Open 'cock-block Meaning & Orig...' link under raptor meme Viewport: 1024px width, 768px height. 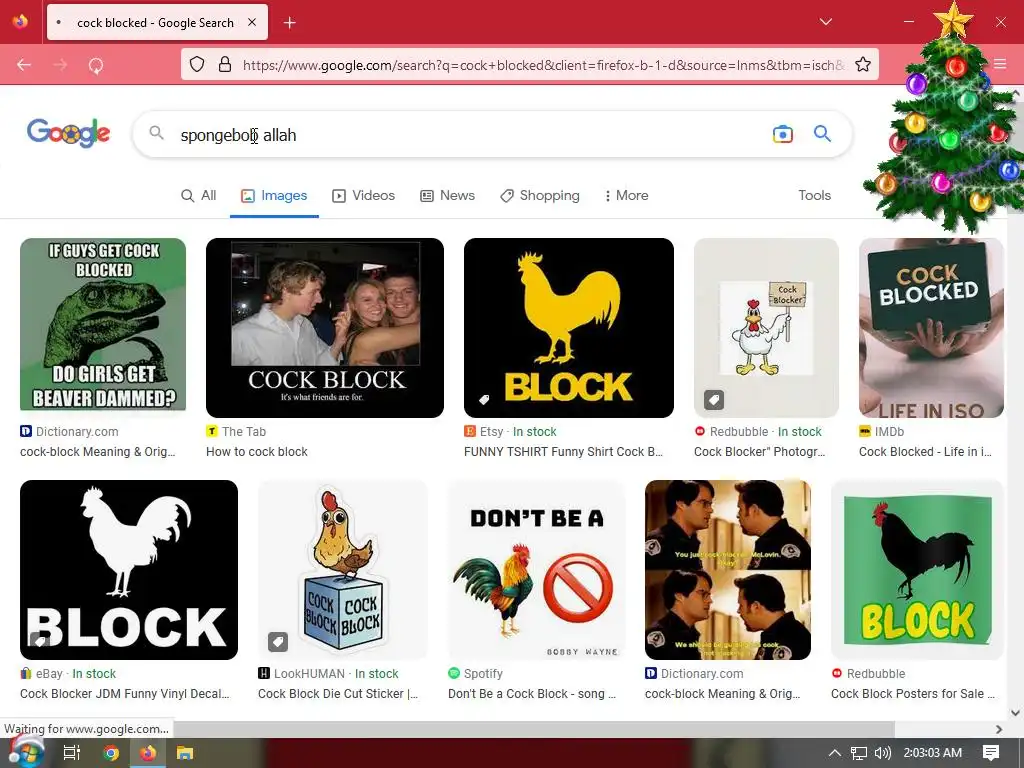pyautogui.click(x=98, y=452)
